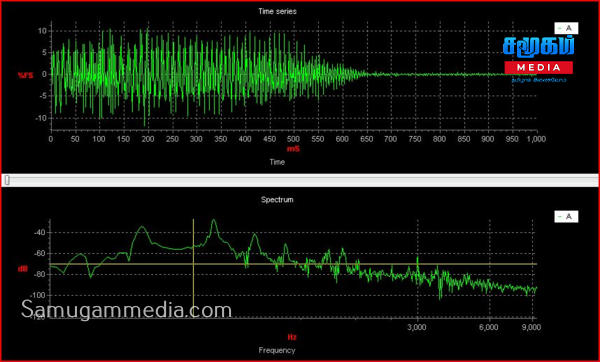This screenshot has height=362, width=600.
Task: Click the 3,000 label on the frequency axis
Action: (417, 328)
